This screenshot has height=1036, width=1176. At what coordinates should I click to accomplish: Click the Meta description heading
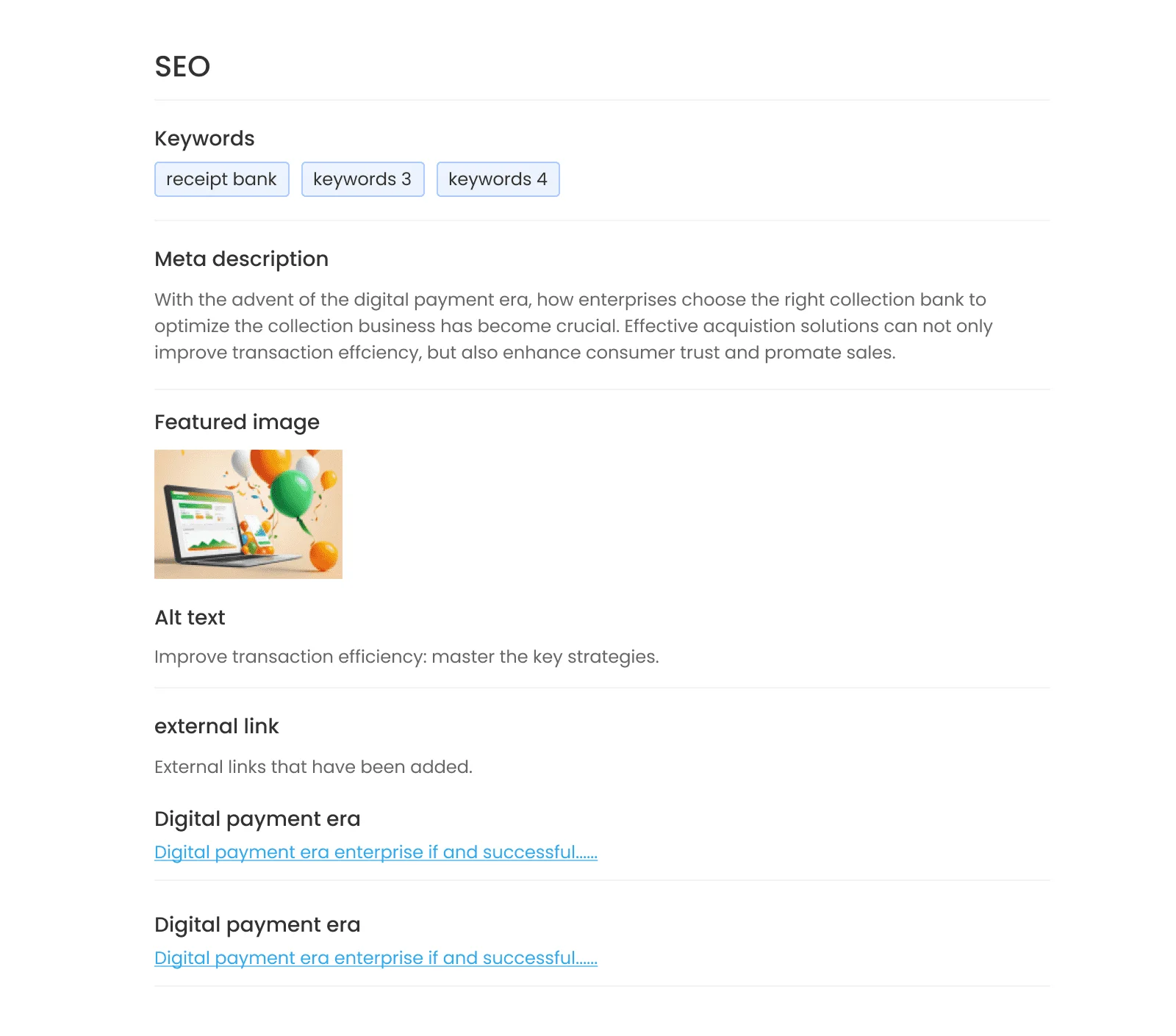pos(241,259)
